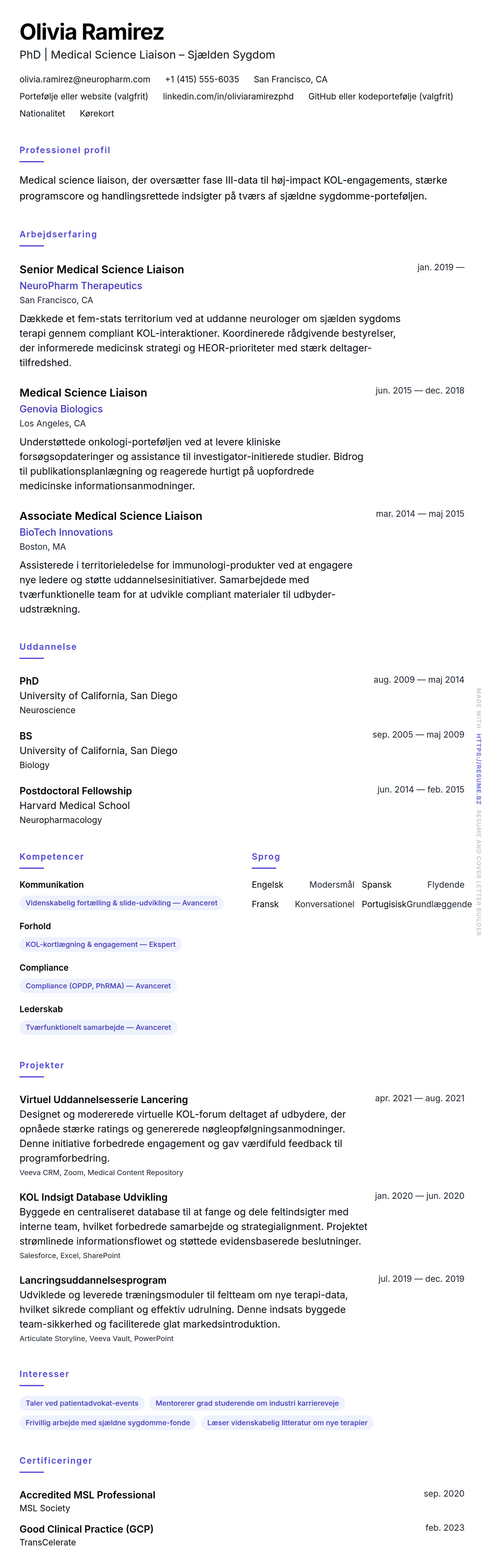Select the KOL-kortlægning & engagement skill tag
Image resolution: width=484 pixels, height=1568 pixels.
tap(100, 944)
